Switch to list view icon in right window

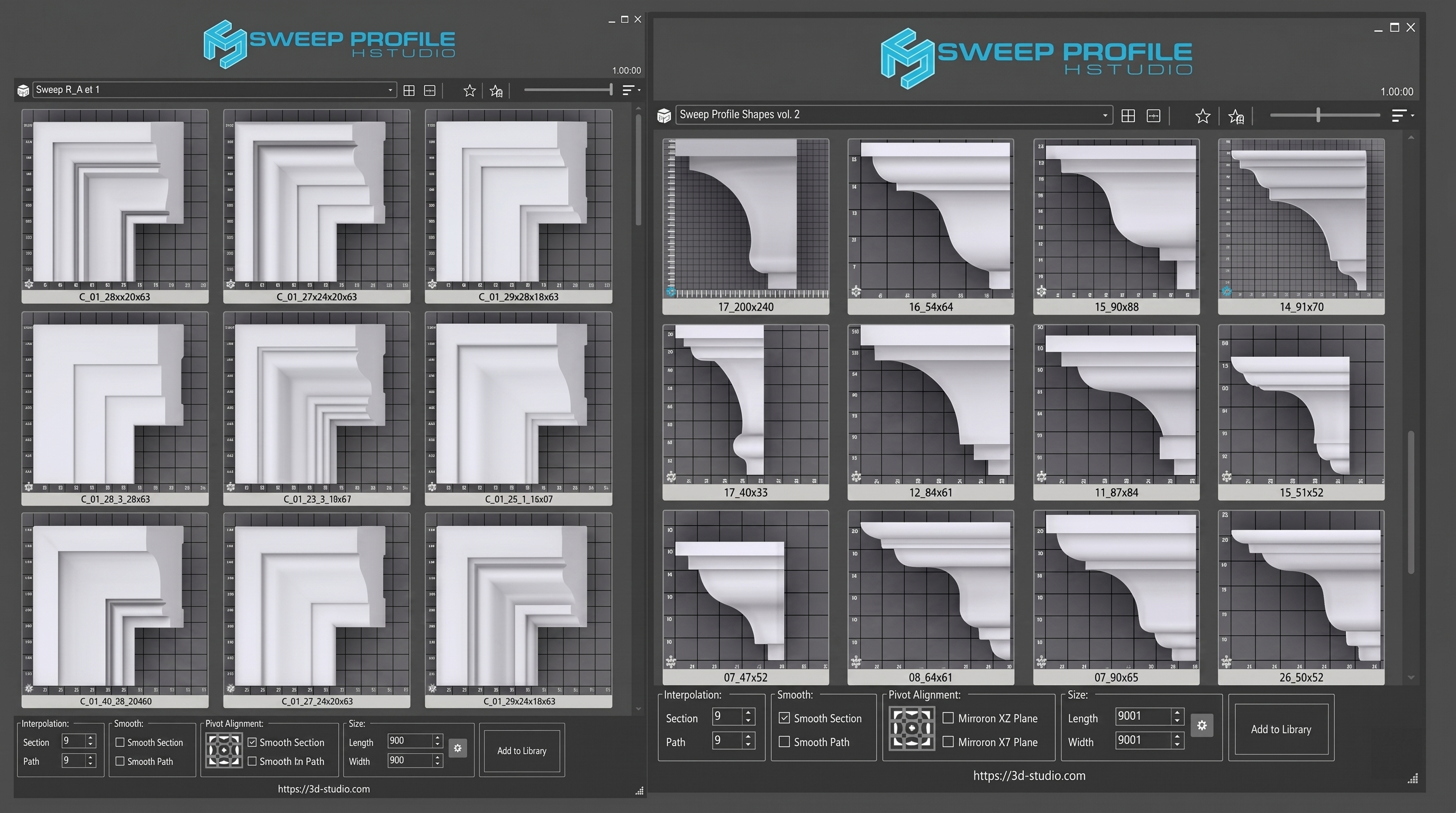[1153, 116]
